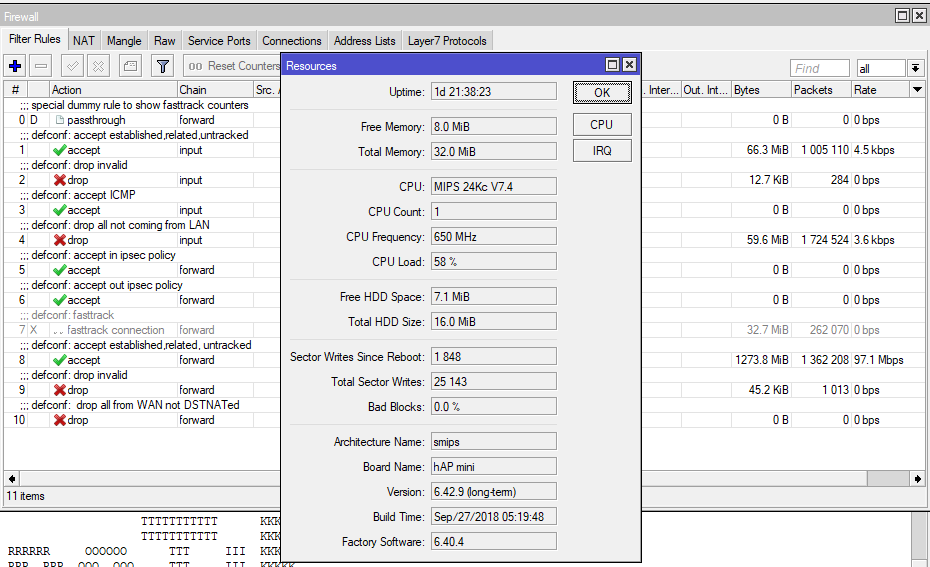Close the Firewall window

tap(919, 15)
